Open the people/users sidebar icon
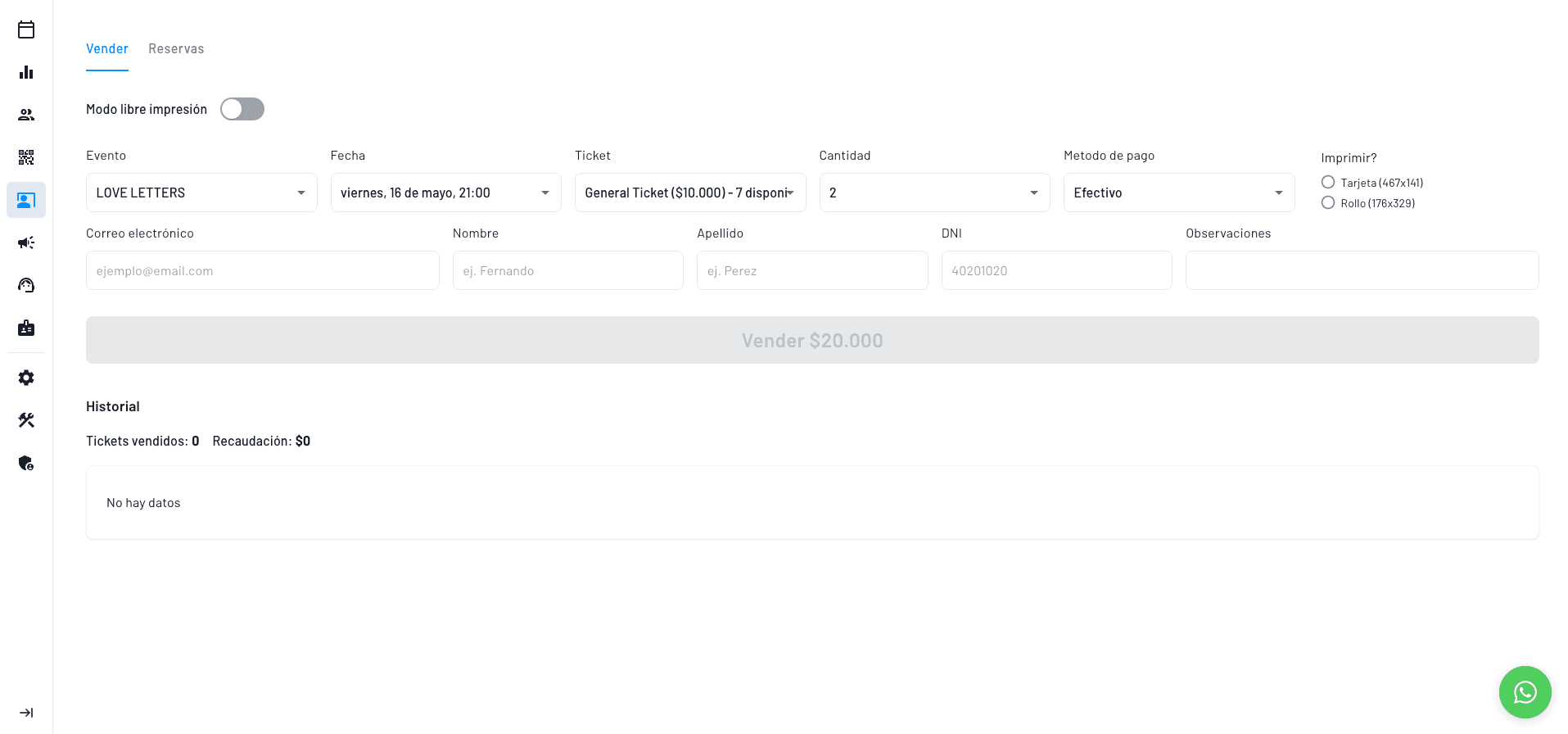Screen dimensions: 1568x734 coord(26,115)
